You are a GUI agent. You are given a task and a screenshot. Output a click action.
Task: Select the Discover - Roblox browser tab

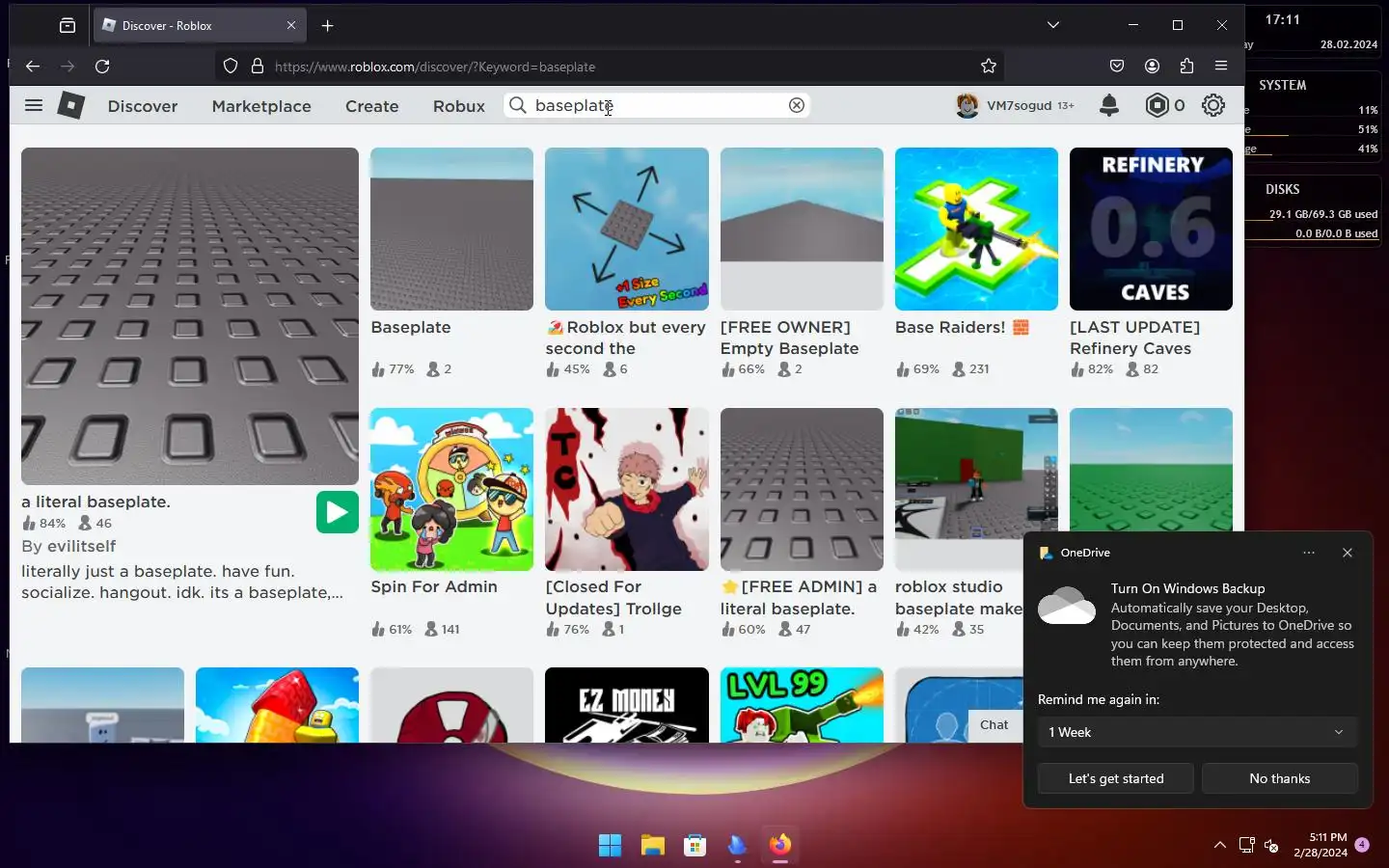tap(200, 25)
